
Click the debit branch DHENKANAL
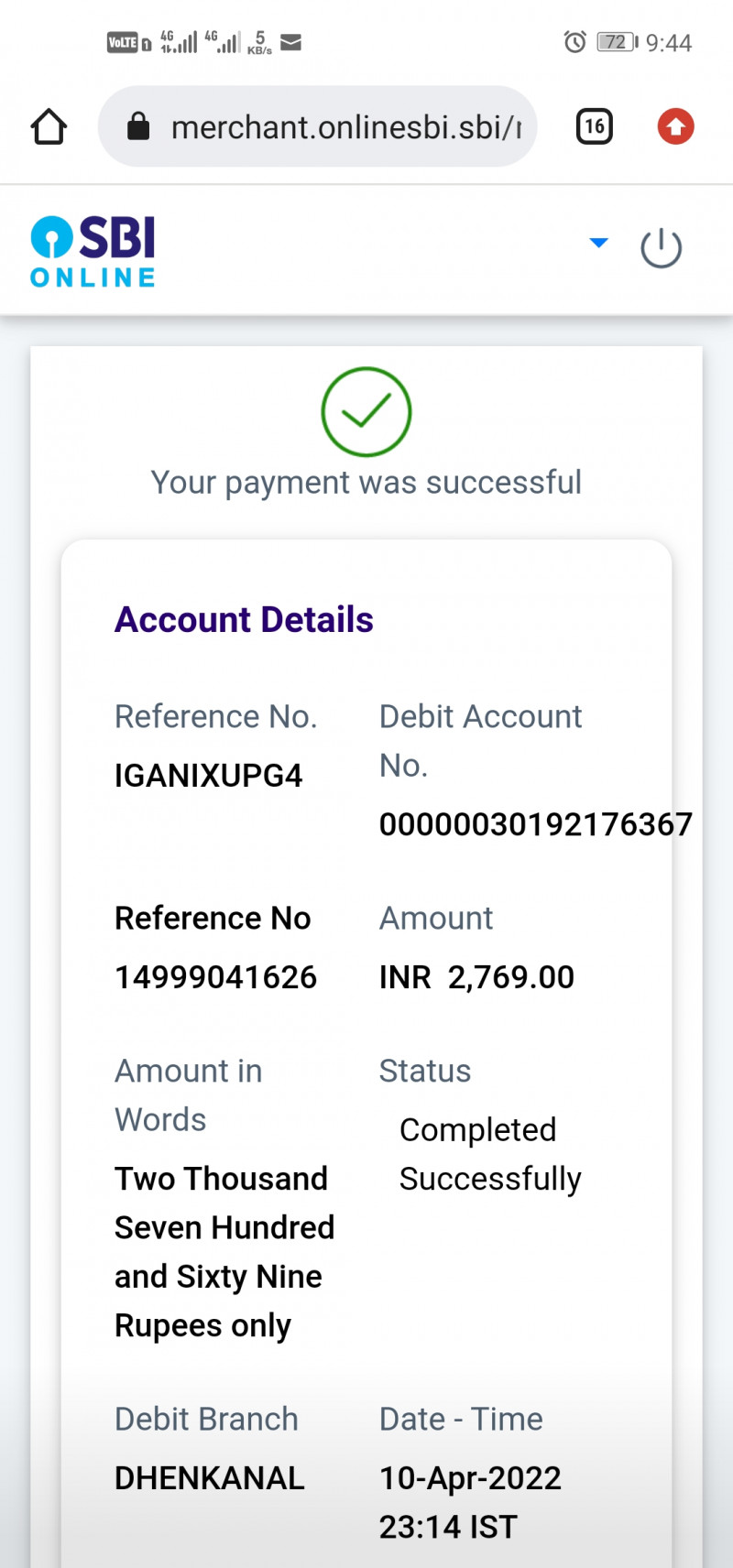[x=209, y=1478]
